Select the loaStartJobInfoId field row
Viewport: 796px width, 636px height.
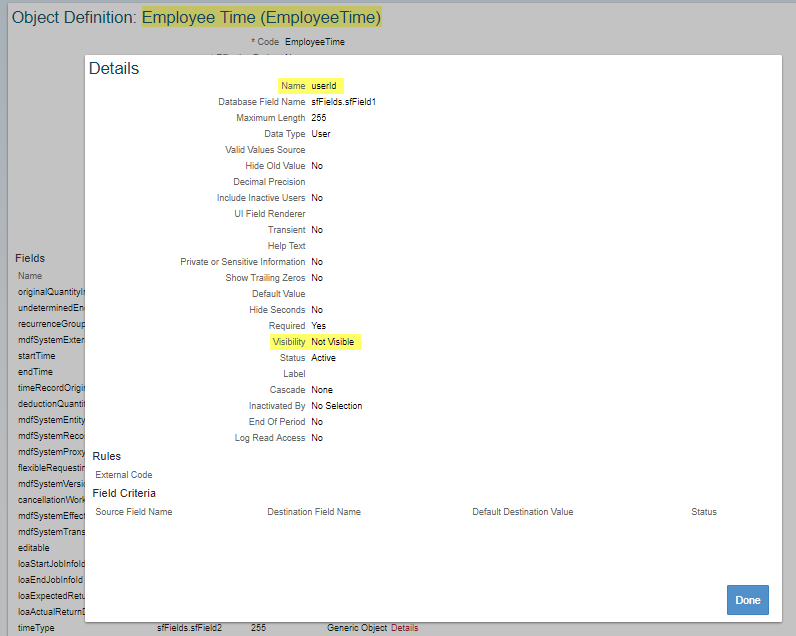tap(51, 564)
